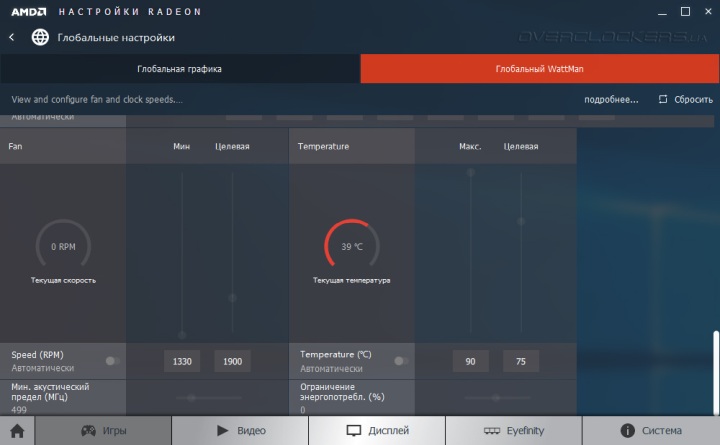Open the Видео section label
Viewport: 720px width, 445px height.
[x=251, y=431]
